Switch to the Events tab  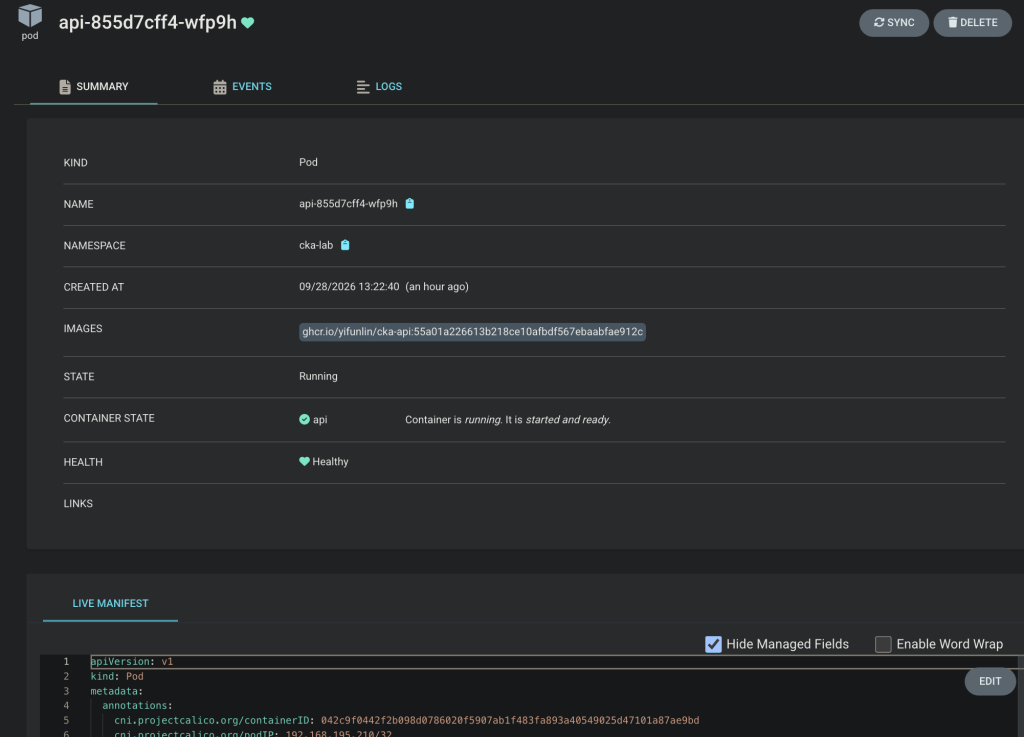242,87
